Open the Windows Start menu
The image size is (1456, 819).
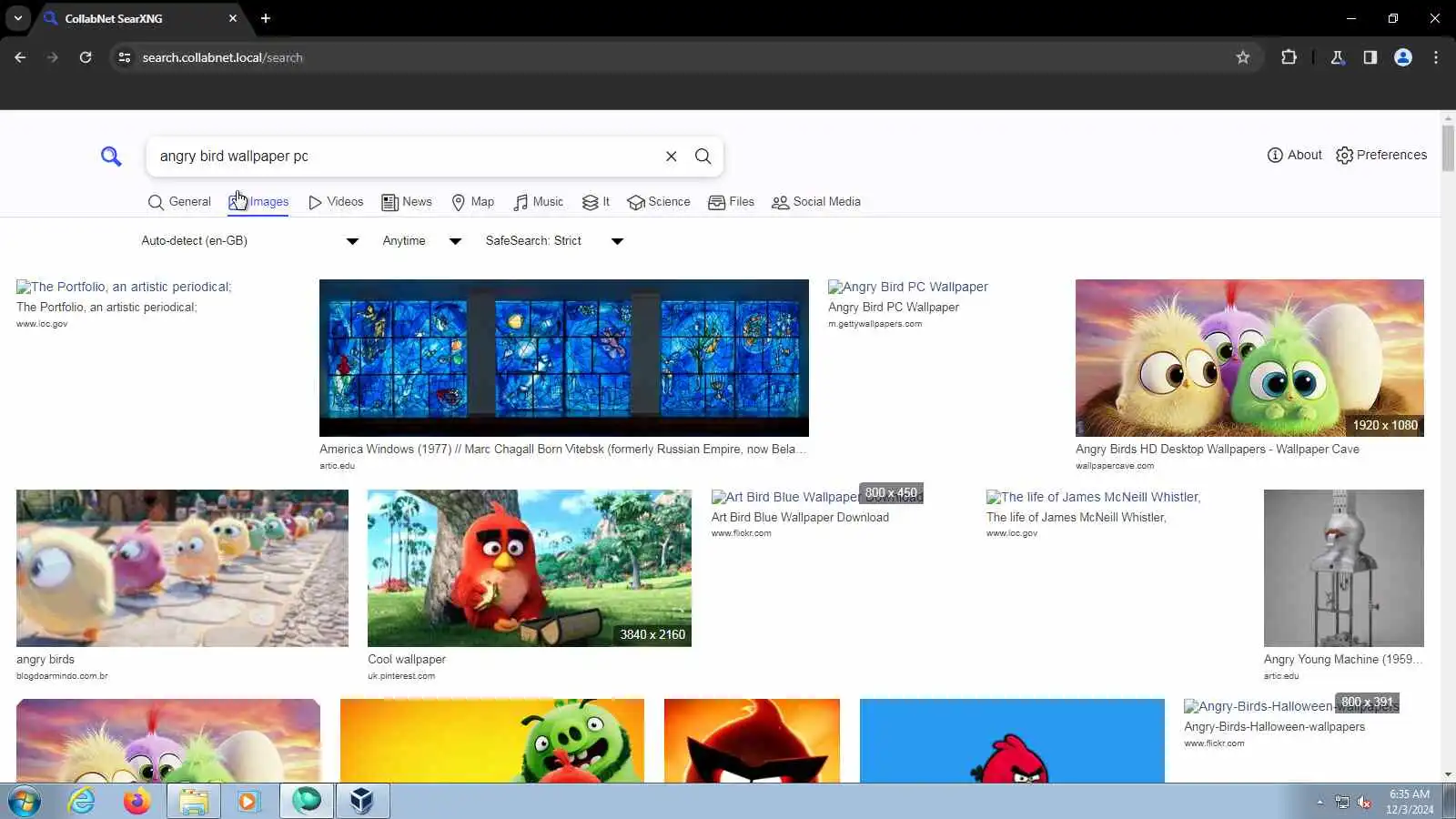click(x=25, y=802)
